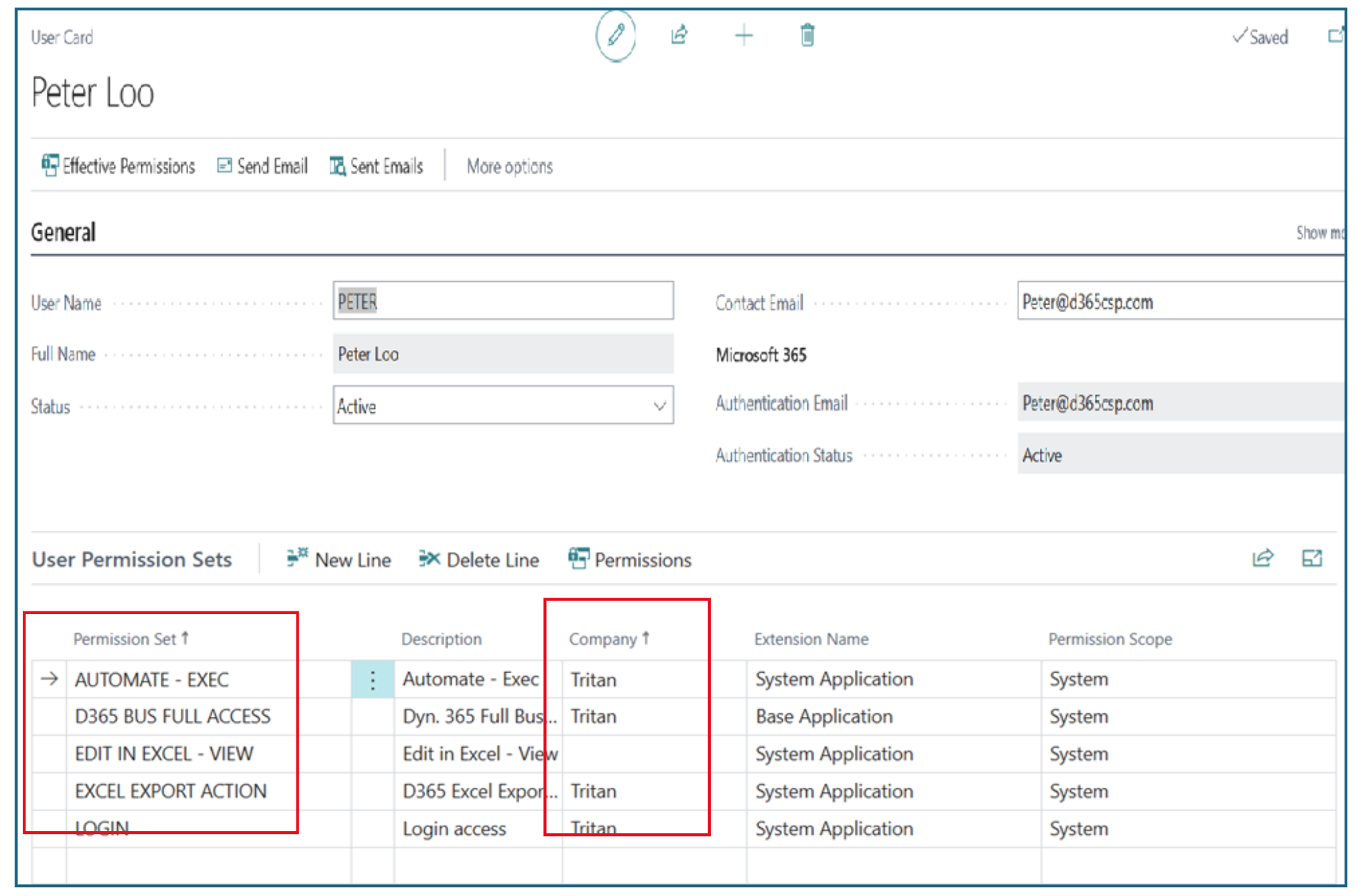The image size is (1357, 896).
Task: Click Delete Line in permission sets
Action: click(x=479, y=560)
